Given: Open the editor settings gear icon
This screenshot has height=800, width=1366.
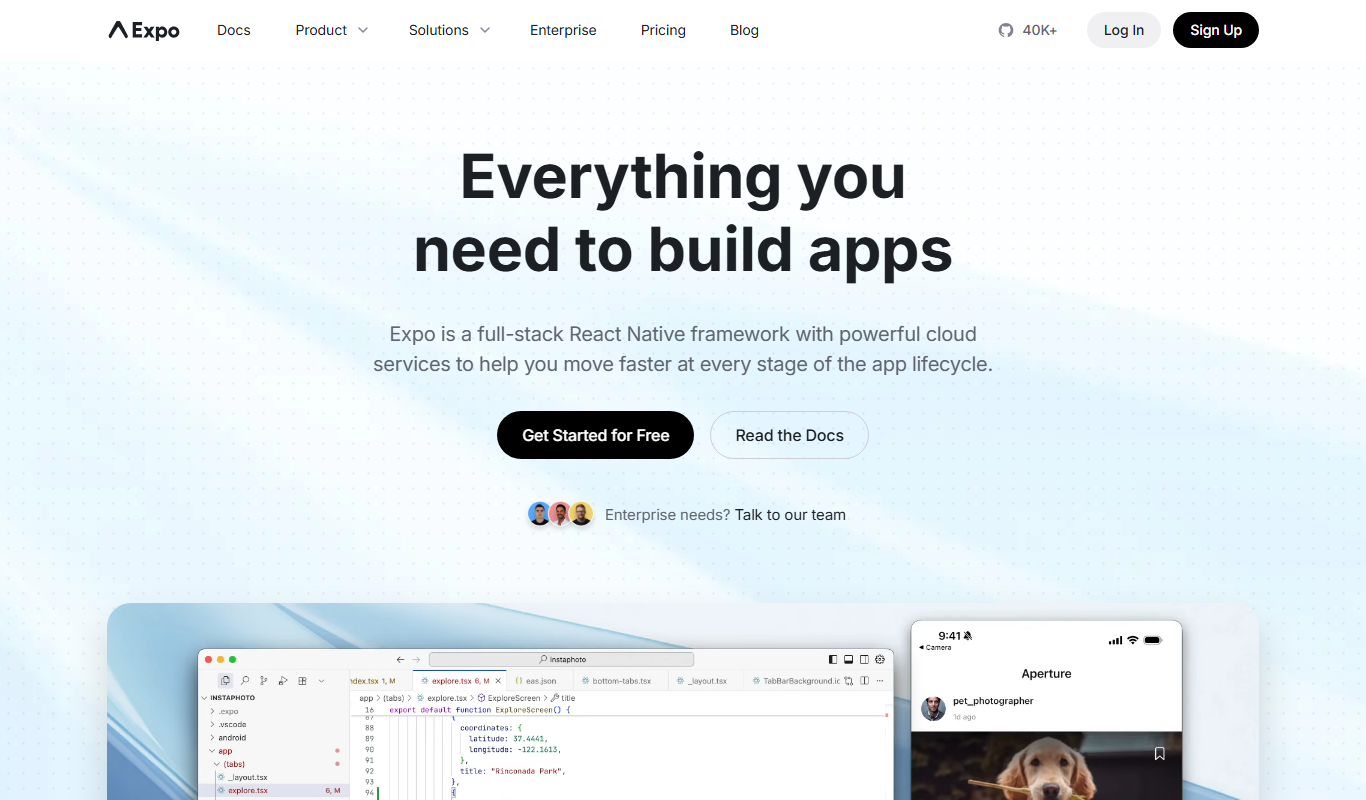Looking at the screenshot, I should [880, 660].
